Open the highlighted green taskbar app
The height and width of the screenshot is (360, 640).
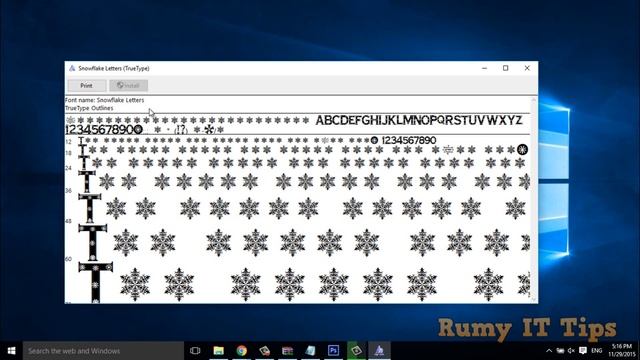click(x=356, y=351)
